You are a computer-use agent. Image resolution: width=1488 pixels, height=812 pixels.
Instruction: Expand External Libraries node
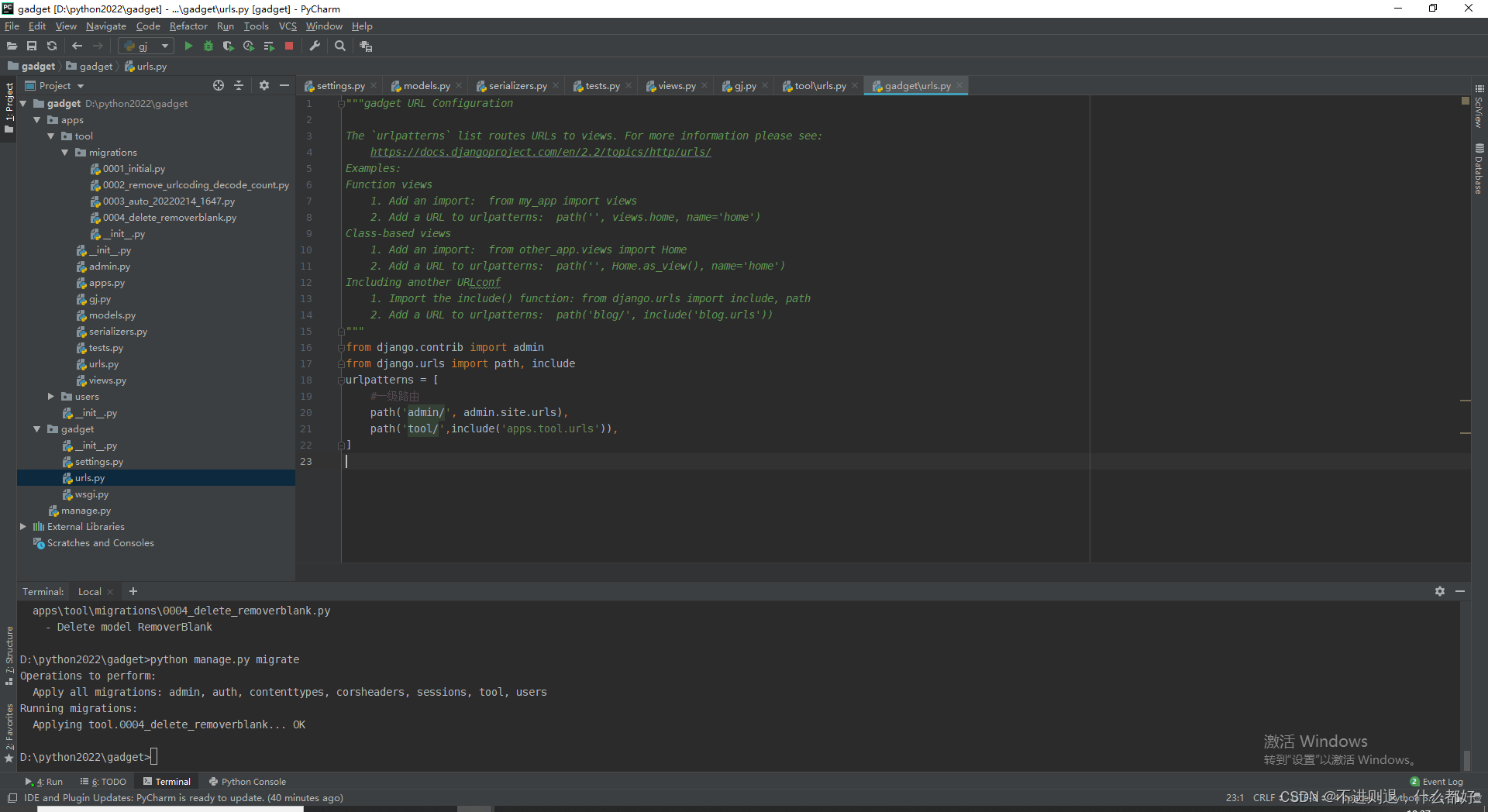pos(23,527)
